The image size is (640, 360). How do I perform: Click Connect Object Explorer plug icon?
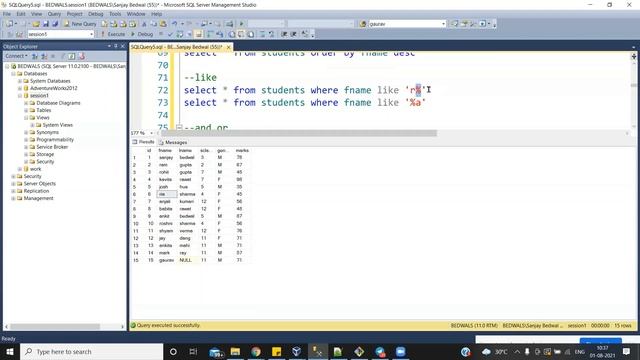[35, 56]
